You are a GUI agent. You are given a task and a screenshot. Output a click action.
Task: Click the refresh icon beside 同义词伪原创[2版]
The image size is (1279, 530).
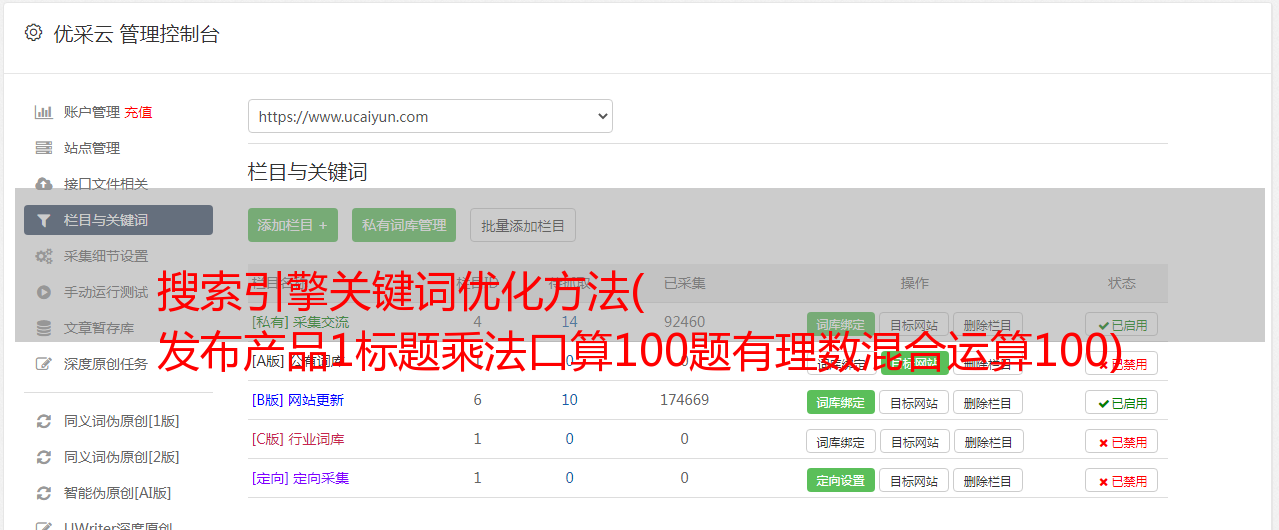(x=44, y=457)
